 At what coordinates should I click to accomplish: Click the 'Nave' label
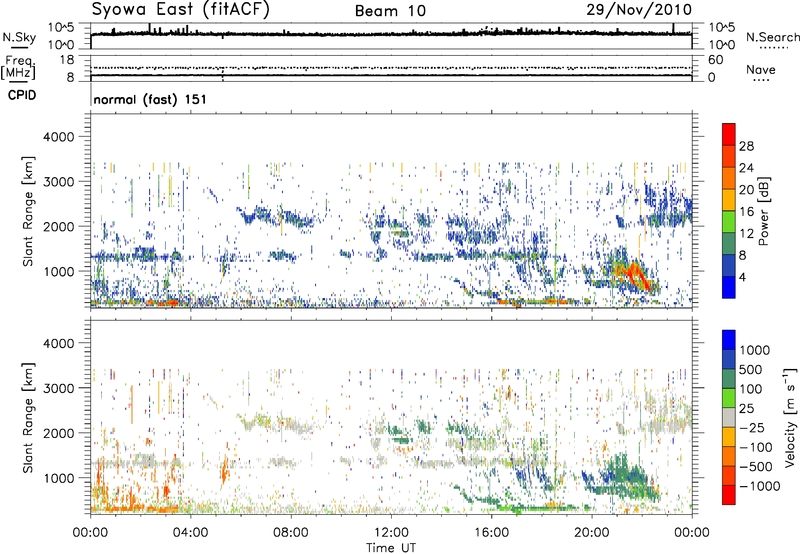(x=761, y=69)
